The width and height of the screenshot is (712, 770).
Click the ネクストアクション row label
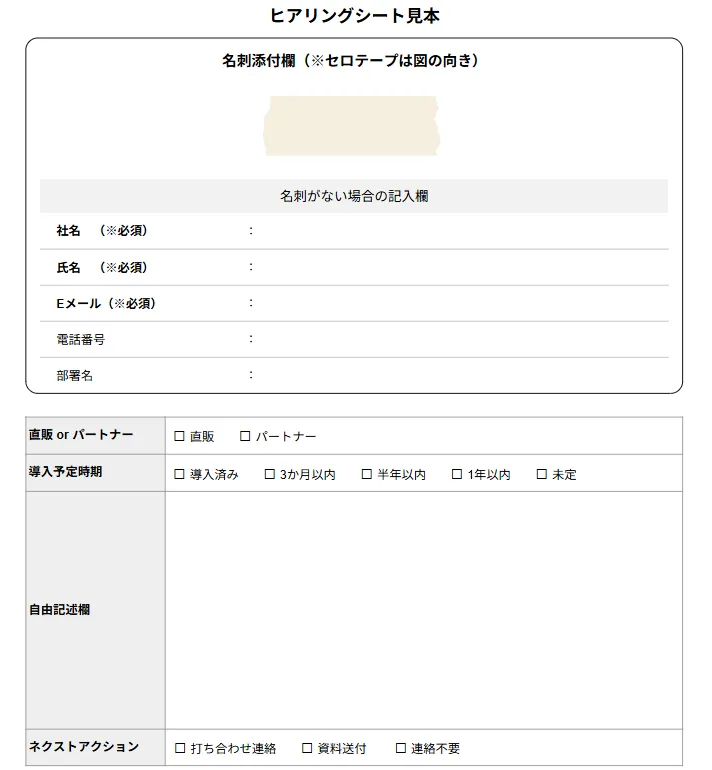pyautogui.click(x=84, y=747)
